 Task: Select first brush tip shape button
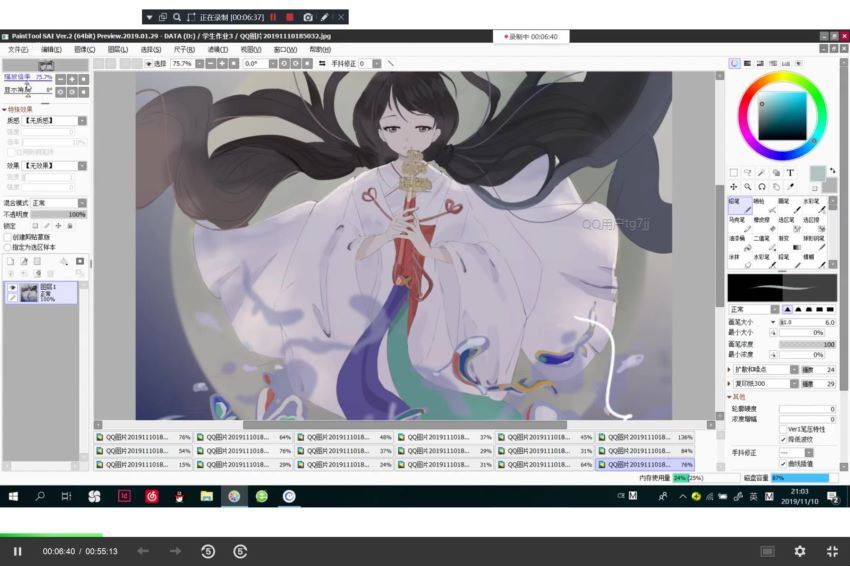tap(788, 310)
